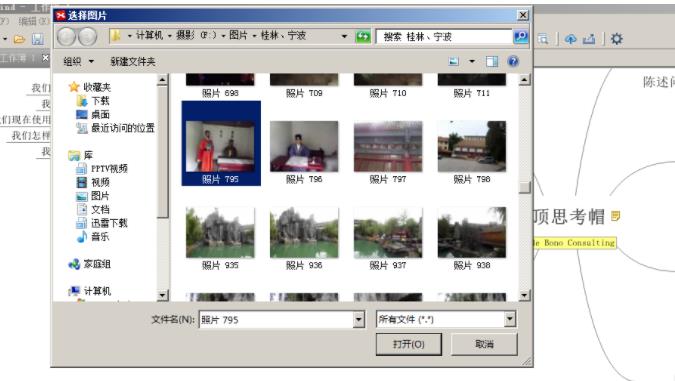Open help via blue question mark icon

513,62
